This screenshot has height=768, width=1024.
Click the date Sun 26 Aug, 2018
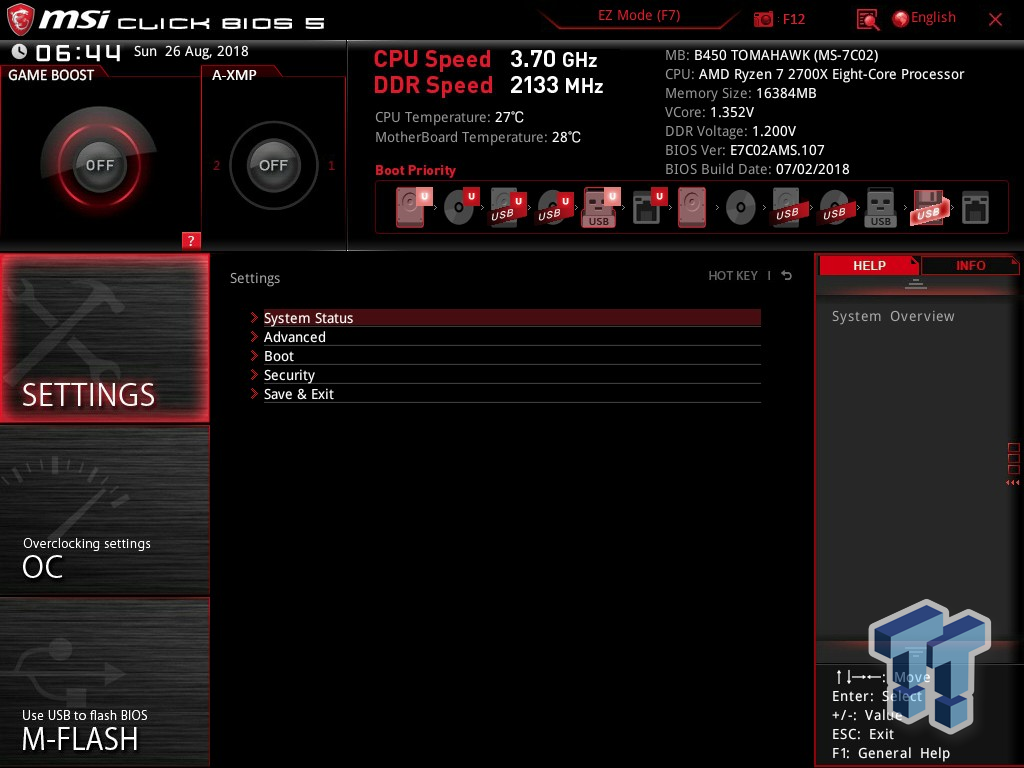pyautogui.click(x=191, y=51)
